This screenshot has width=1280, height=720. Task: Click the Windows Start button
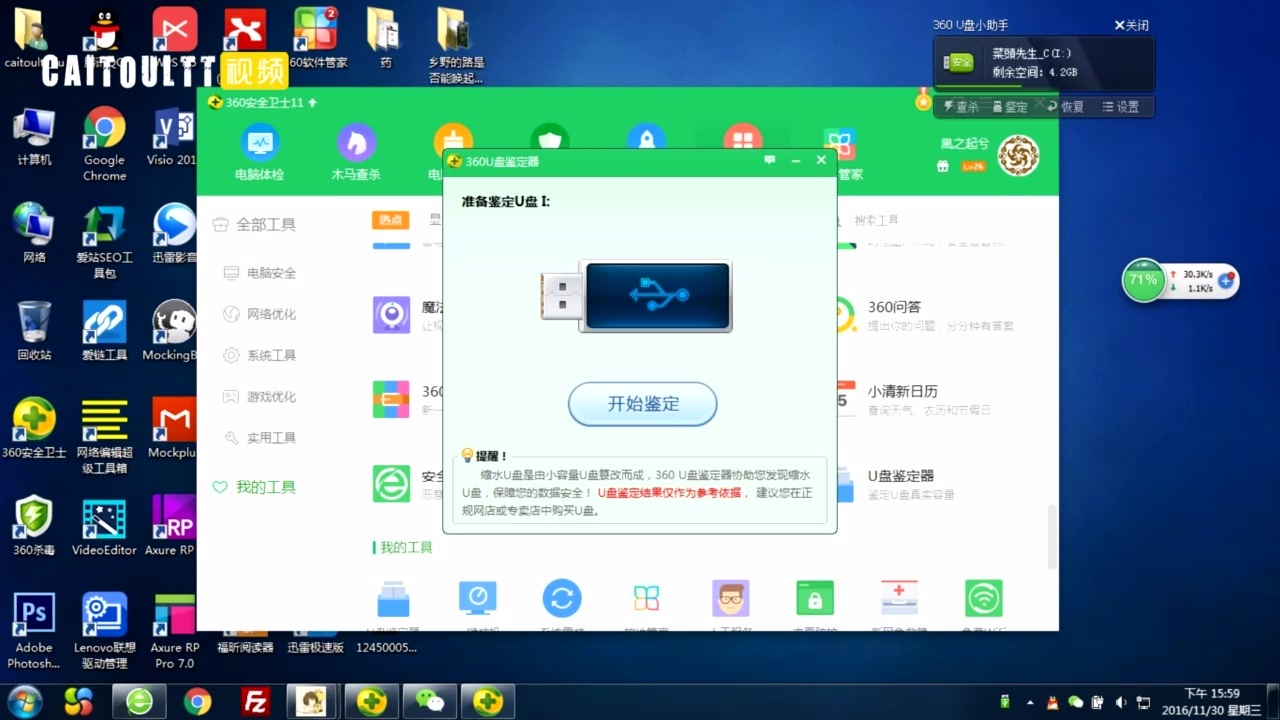point(24,701)
